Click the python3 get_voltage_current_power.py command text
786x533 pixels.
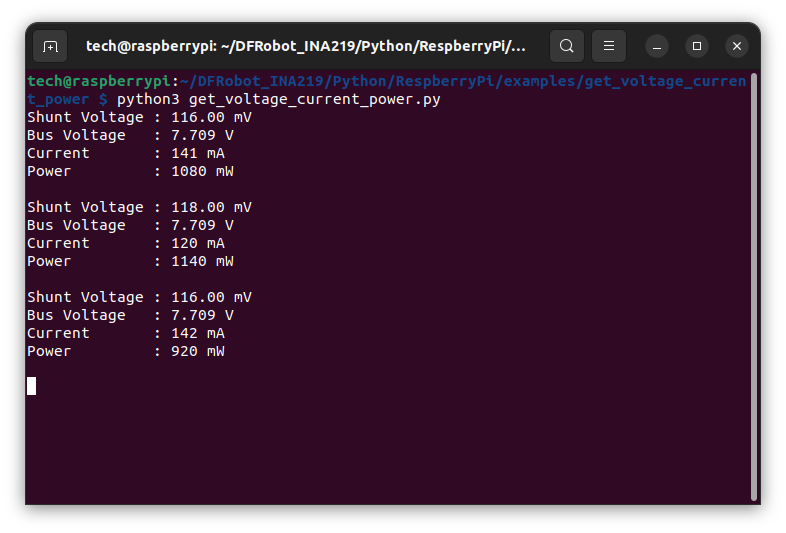[278, 100]
